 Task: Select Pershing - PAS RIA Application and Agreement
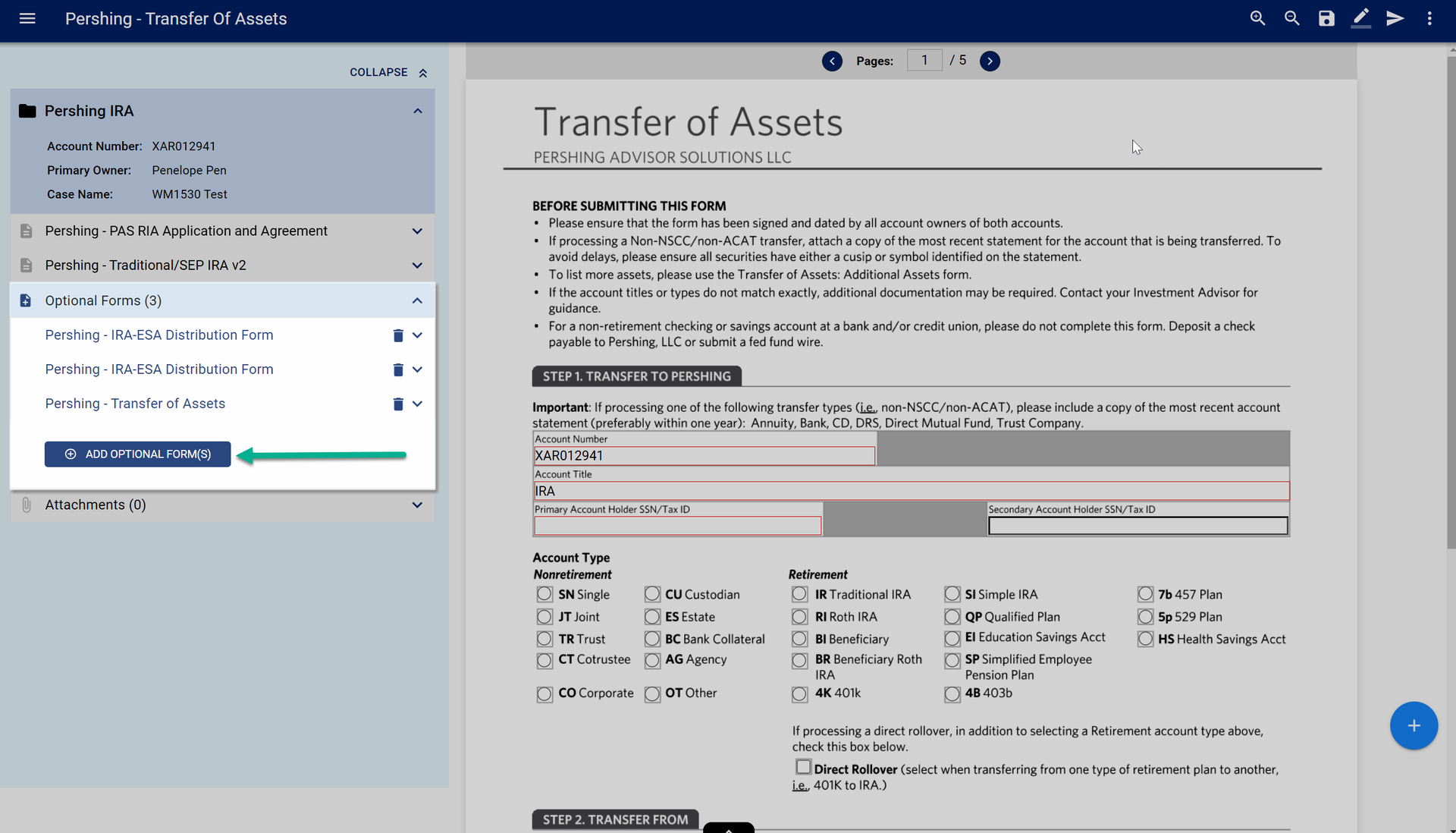(x=186, y=231)
